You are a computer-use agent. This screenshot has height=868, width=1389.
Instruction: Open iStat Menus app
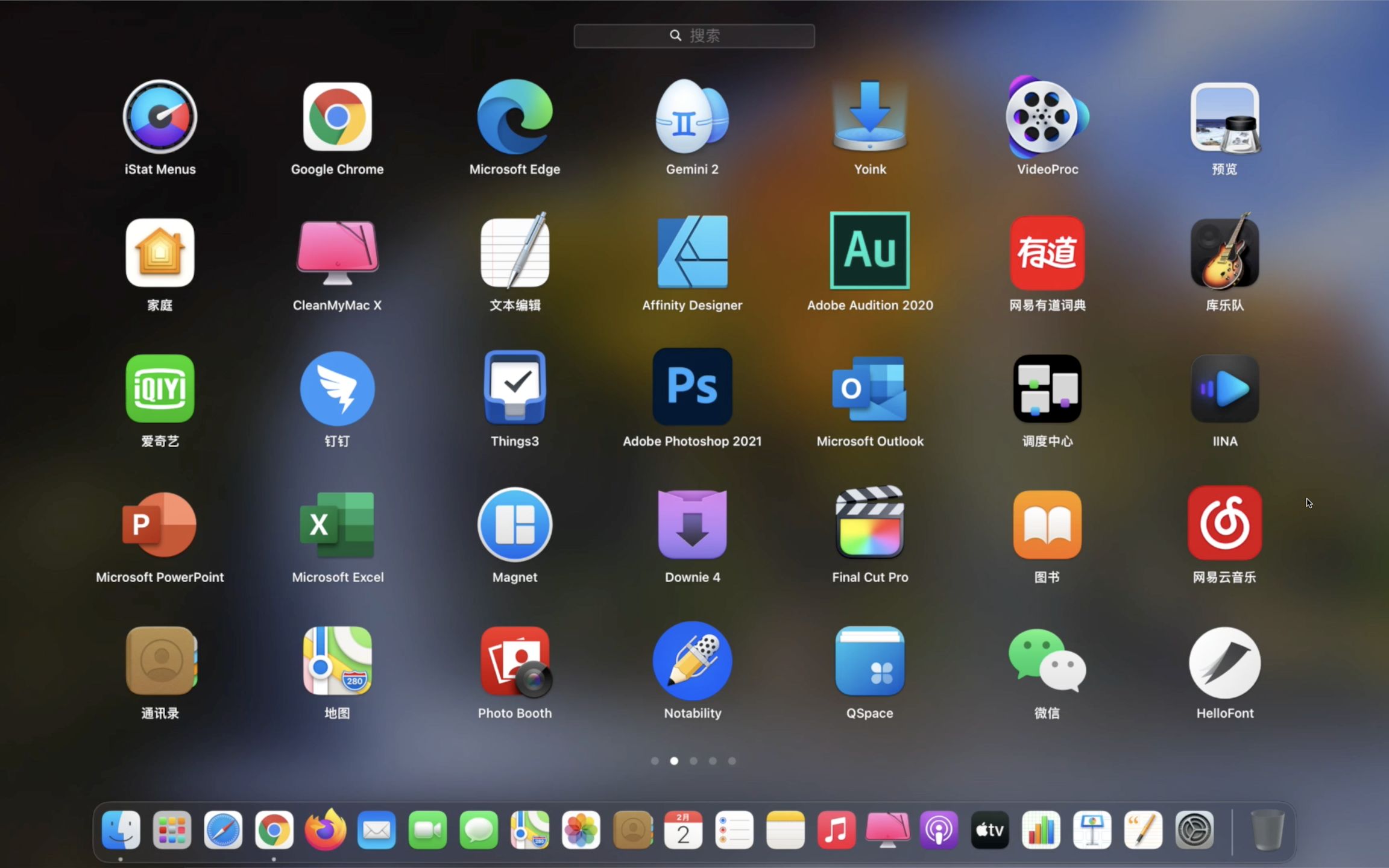point(160,117)
